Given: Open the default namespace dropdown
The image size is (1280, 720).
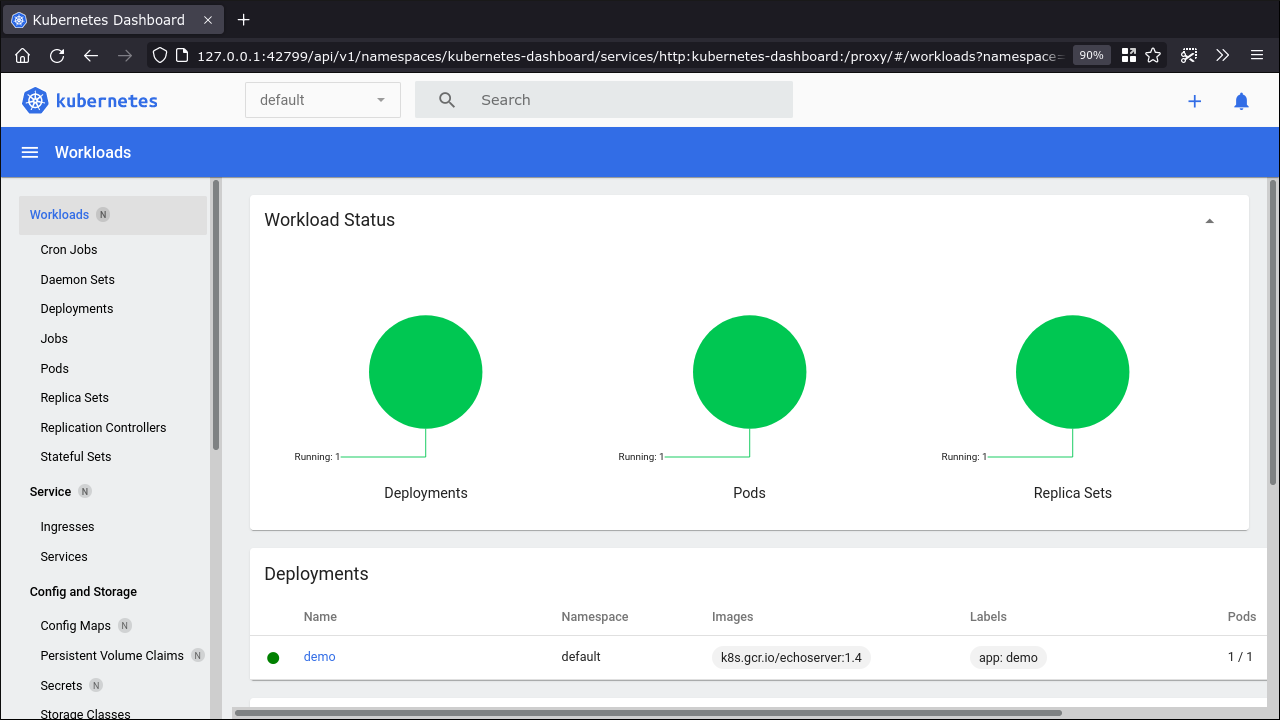Looking at the screenshot, I should [x=322, y=100].
